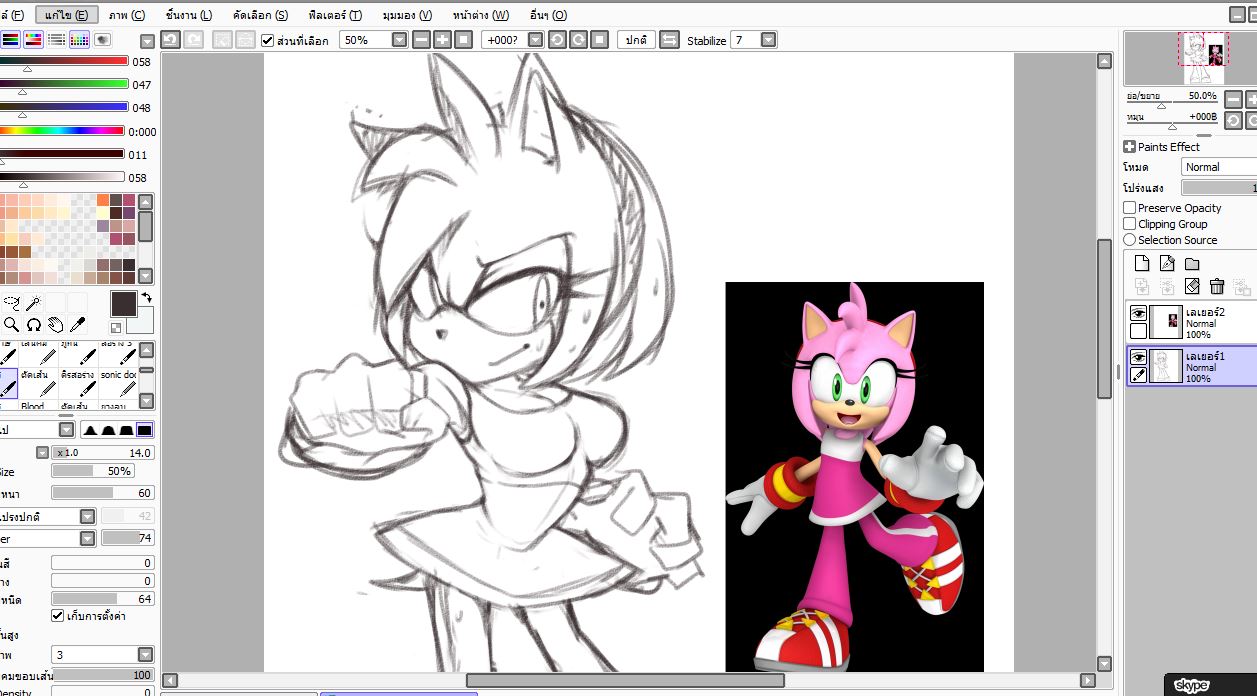
Task: Open the Stabilize value dropdown
Action: [768, 39]
